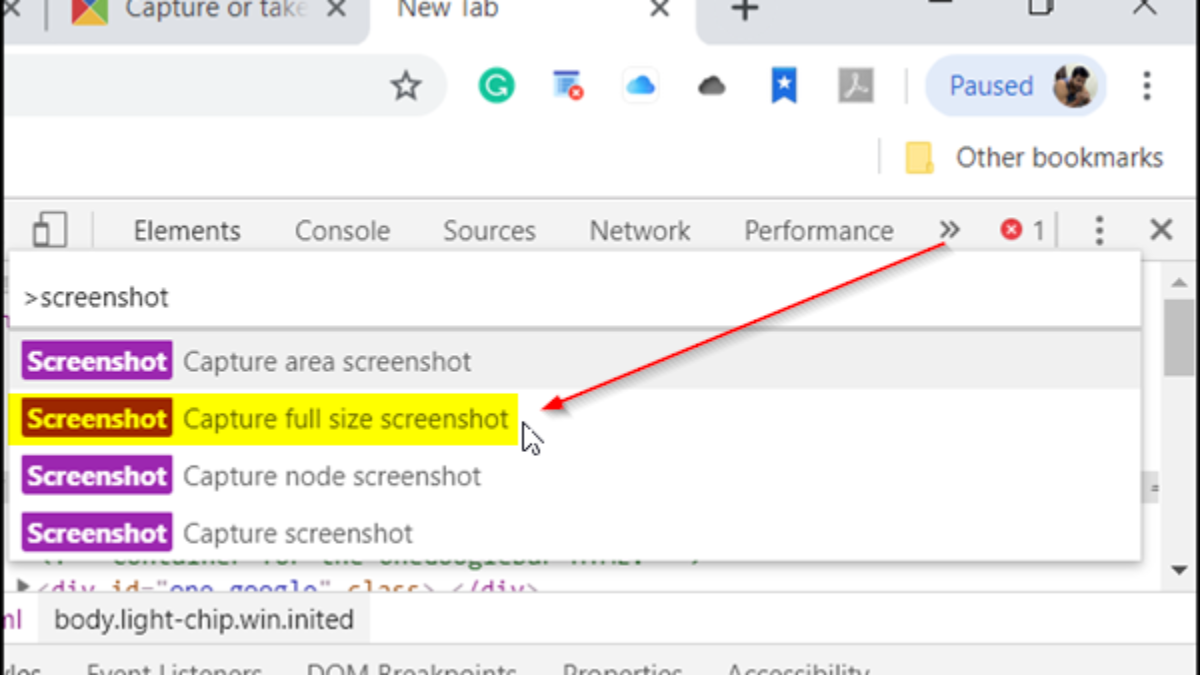
Task: Choose Capture node screenshot command
Action: click(x=332, y=476)
